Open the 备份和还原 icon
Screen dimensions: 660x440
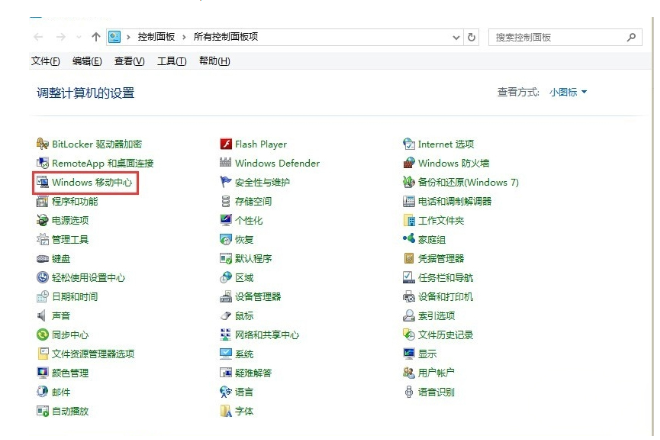tap(409, 182)
